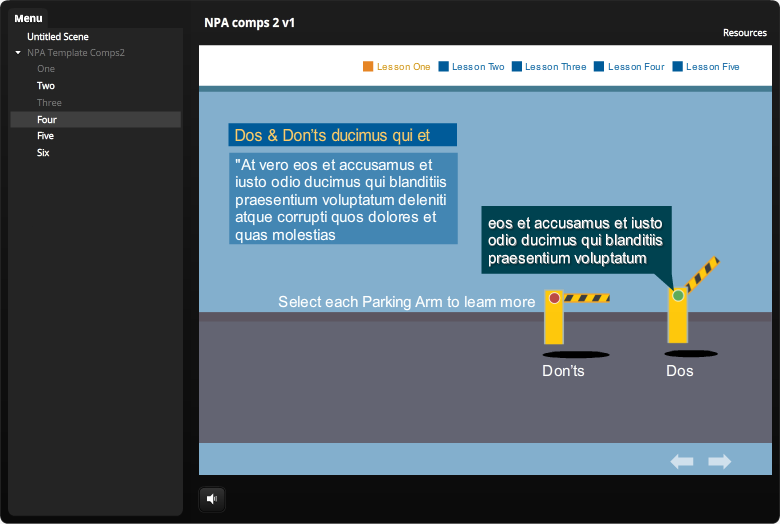Mute audio with the speaker button
The image size is (780, 524).
212,498
